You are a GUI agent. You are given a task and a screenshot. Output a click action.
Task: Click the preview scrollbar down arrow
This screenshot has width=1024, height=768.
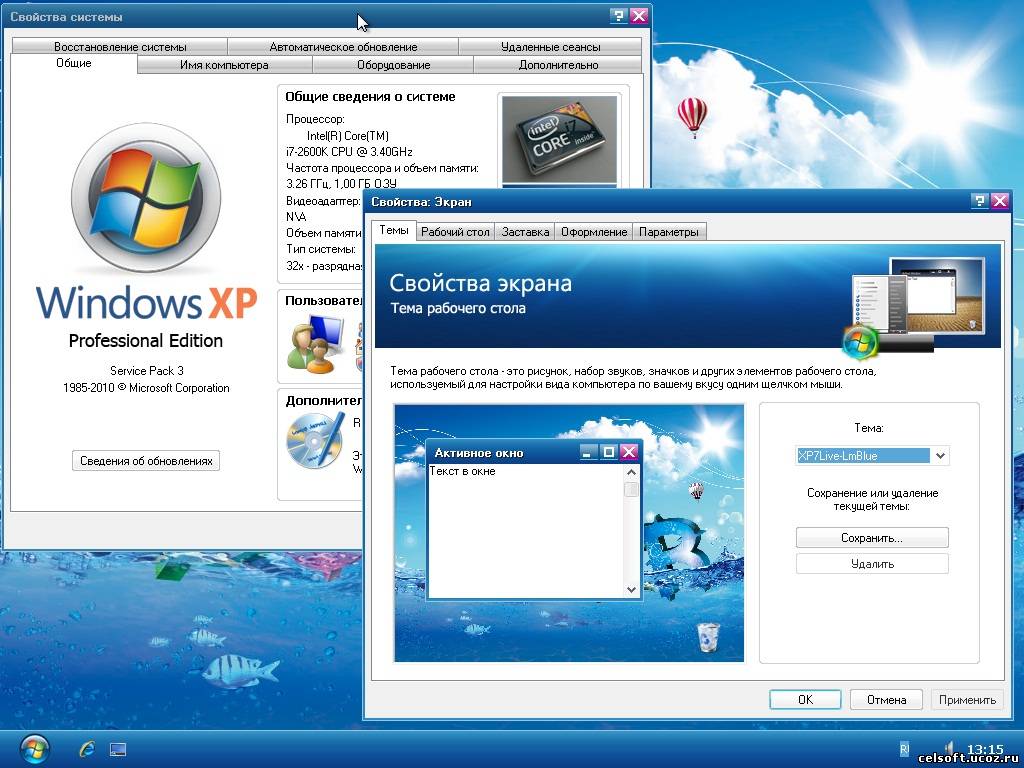tap(631, 589)
